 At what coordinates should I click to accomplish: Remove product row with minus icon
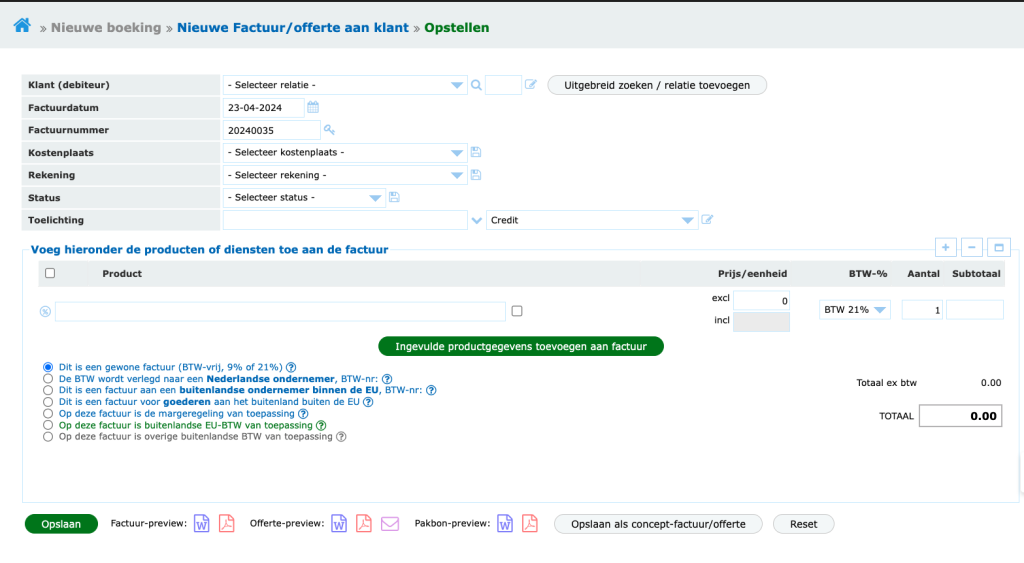tap(972, 248)
